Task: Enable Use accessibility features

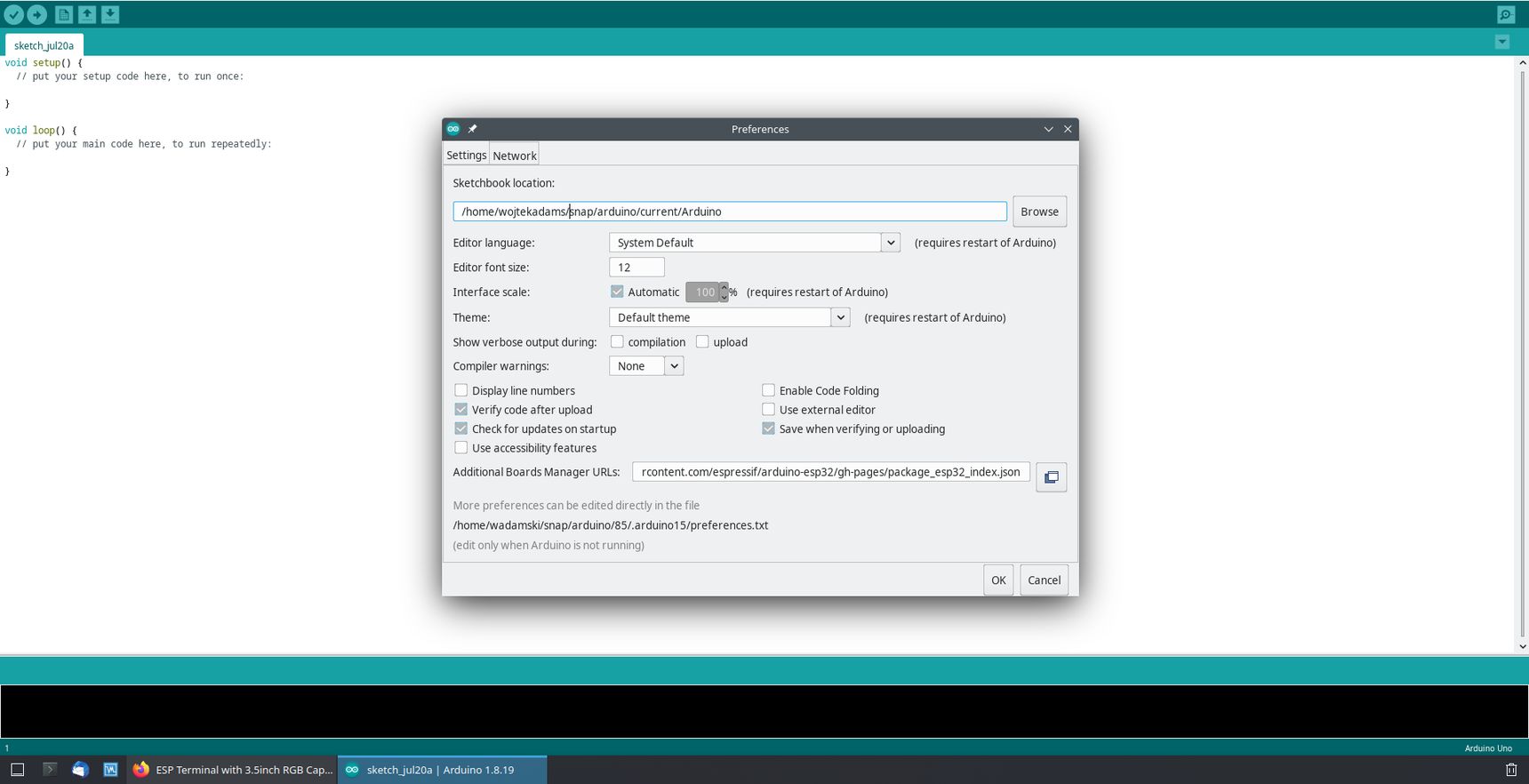Action: (x=460, y=448)
